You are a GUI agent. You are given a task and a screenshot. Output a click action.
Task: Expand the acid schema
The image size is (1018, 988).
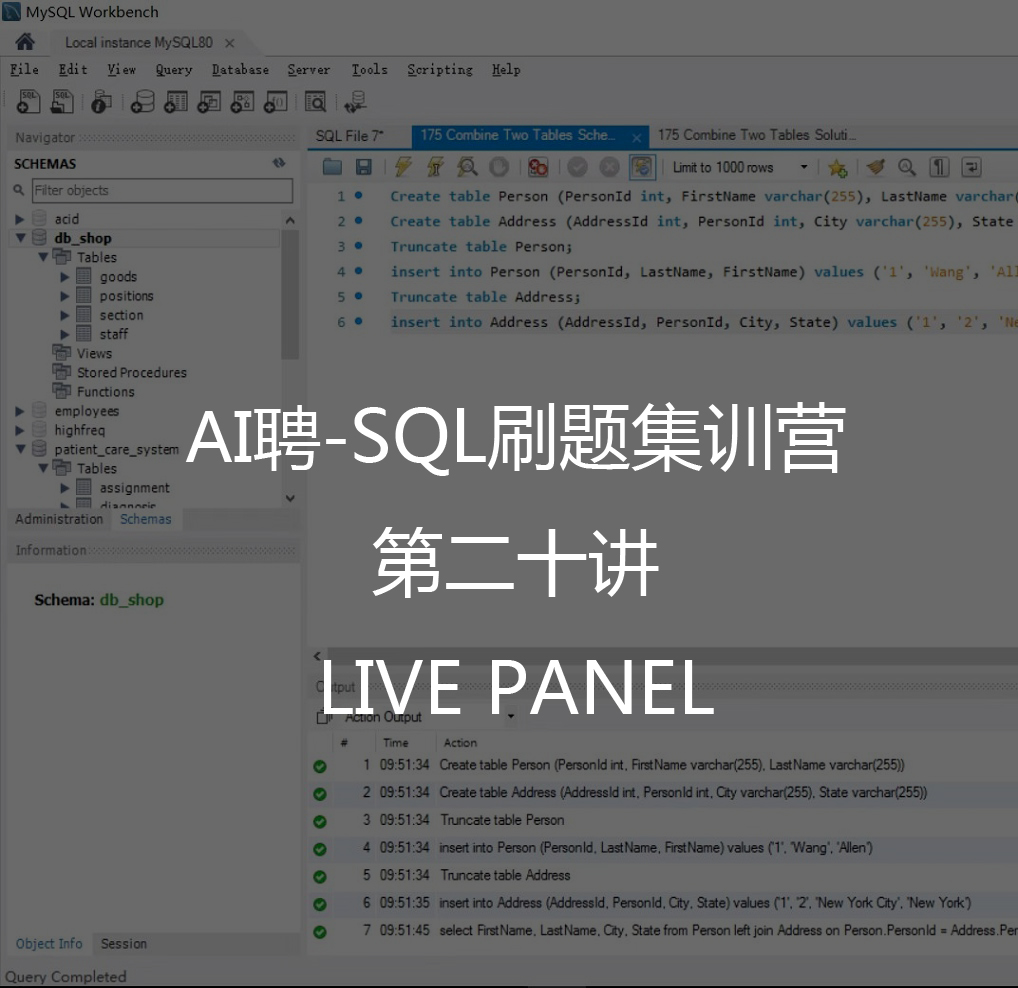(20, 219)
